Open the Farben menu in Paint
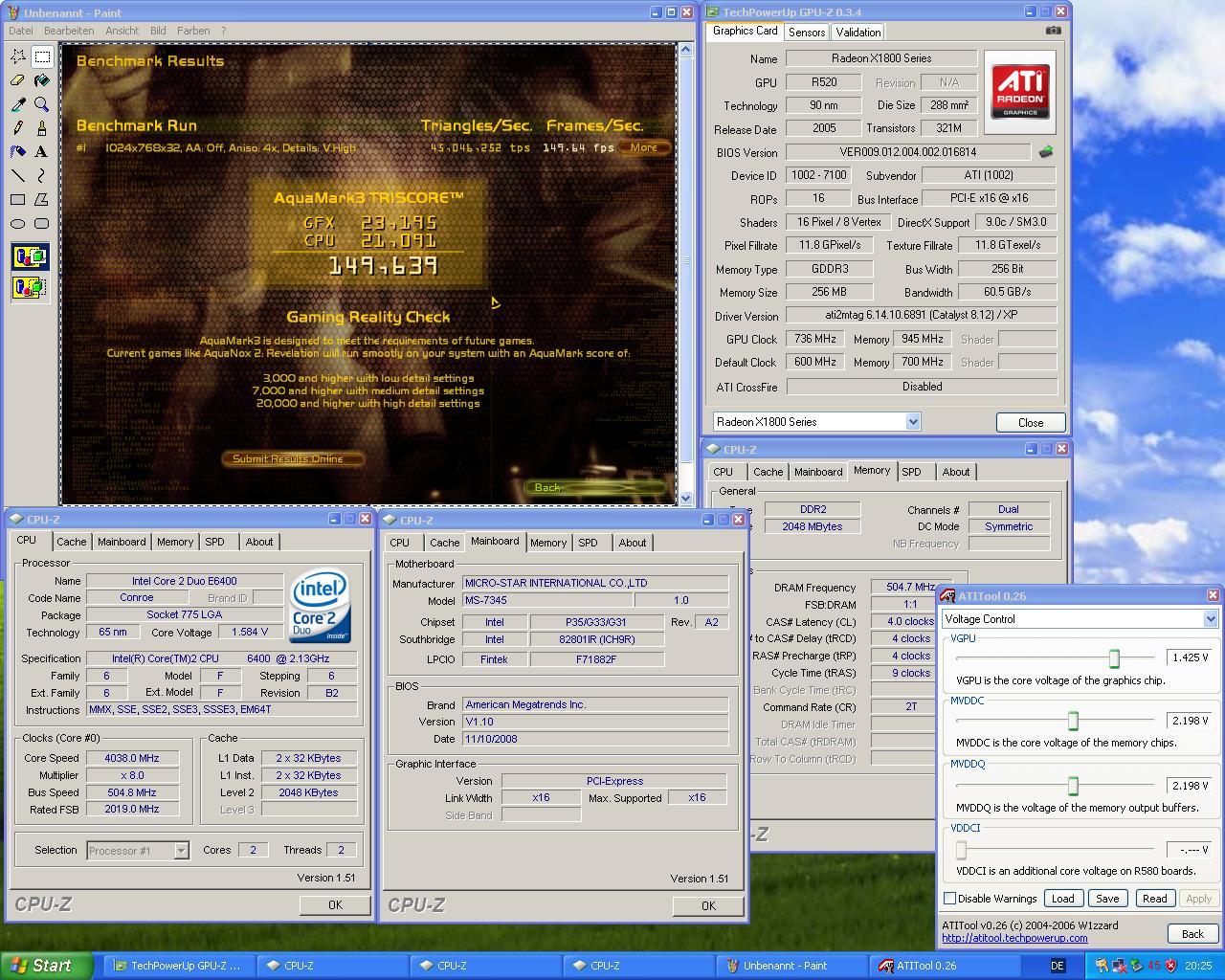Viewport: 1225px width, 980px height. tap(193, 31)
